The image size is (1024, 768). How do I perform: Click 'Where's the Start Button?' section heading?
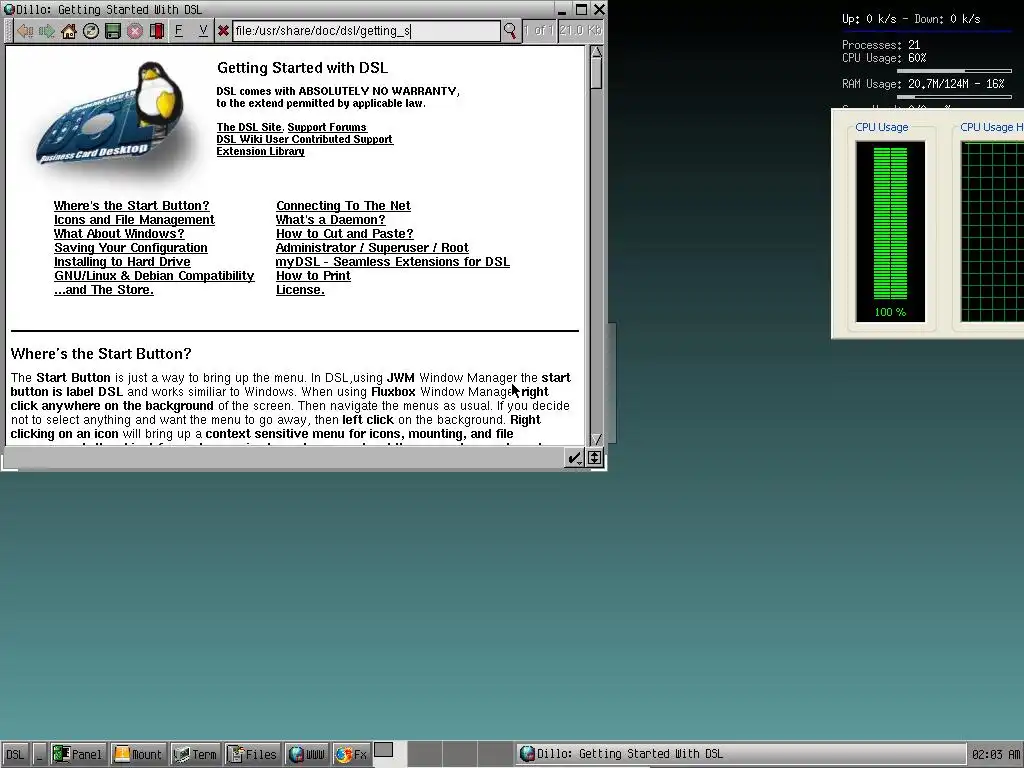[x=101, y=354]
